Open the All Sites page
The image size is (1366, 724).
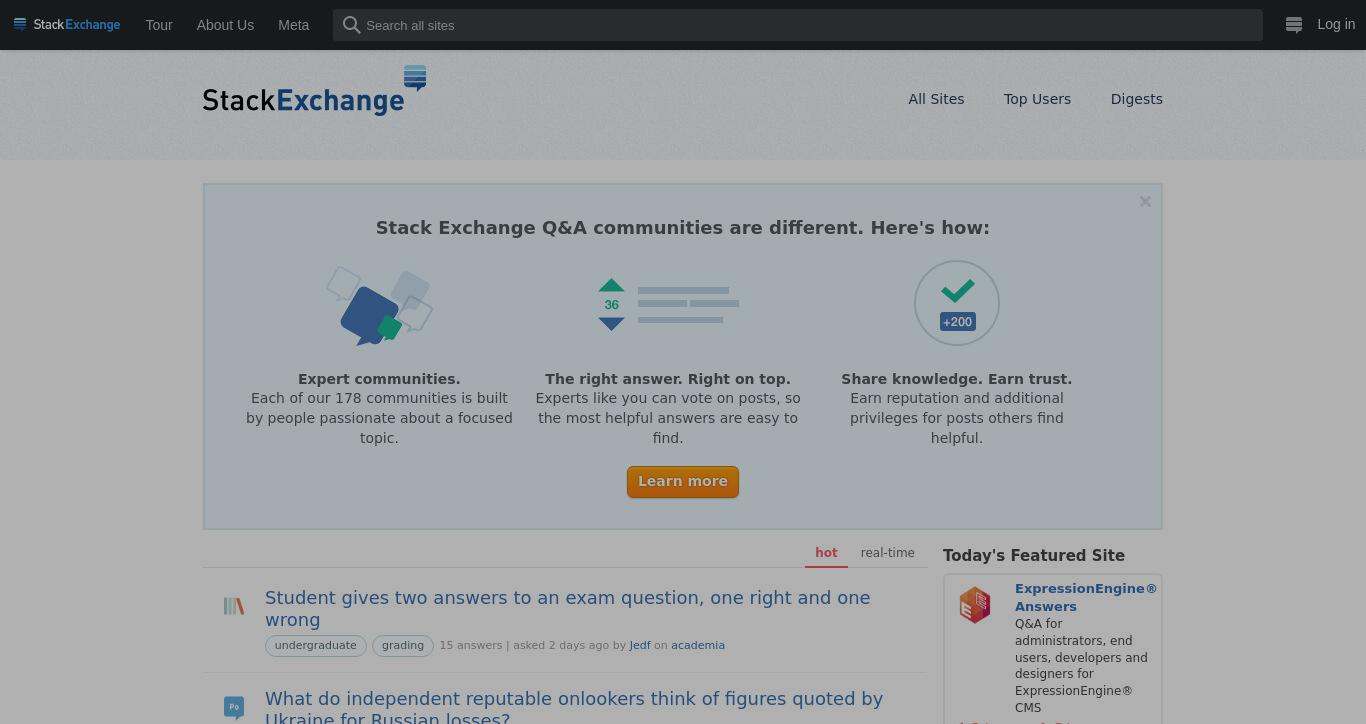(x=936, y=99)
